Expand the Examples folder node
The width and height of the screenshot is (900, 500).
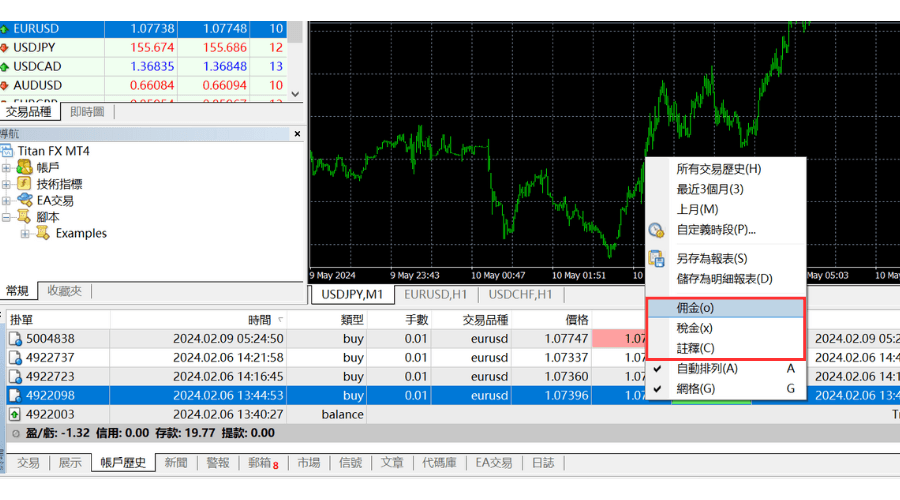[25, 233]
